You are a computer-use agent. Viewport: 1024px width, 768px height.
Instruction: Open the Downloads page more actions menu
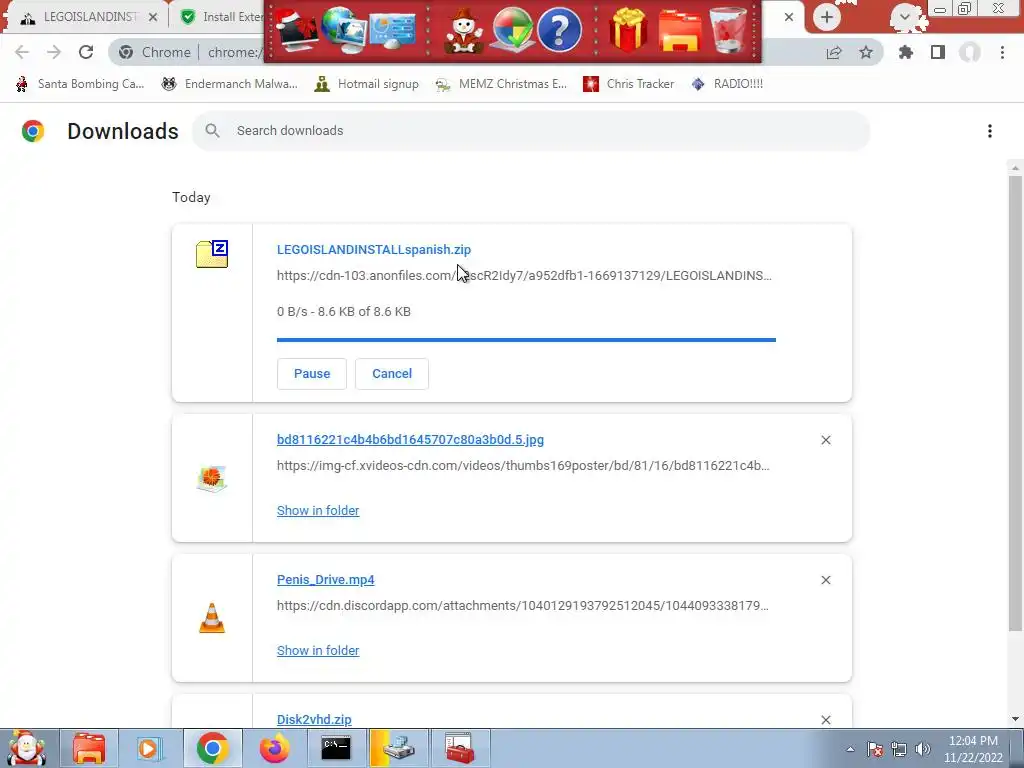pyautogui.click(x=990, y=131)
